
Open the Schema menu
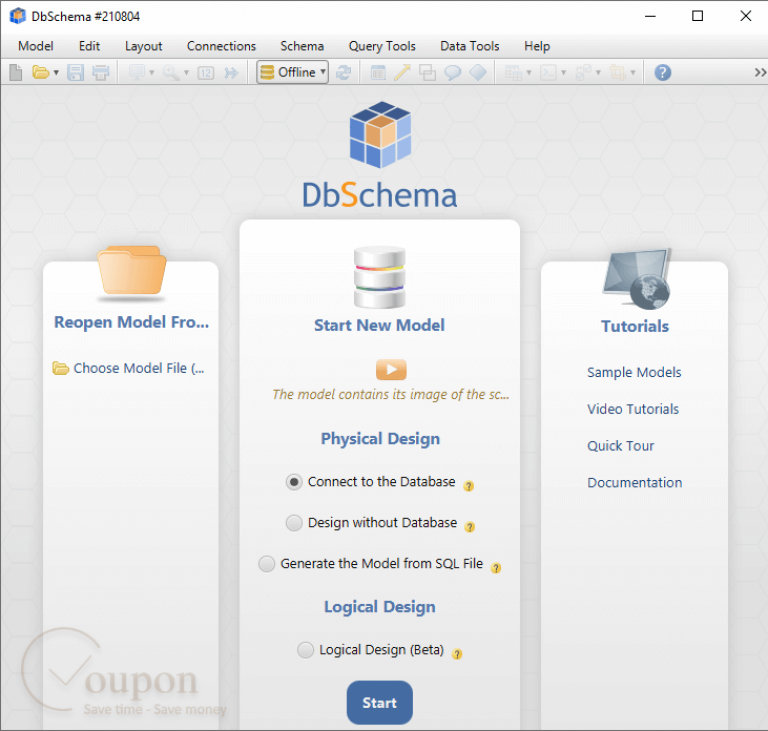point(302,46)
